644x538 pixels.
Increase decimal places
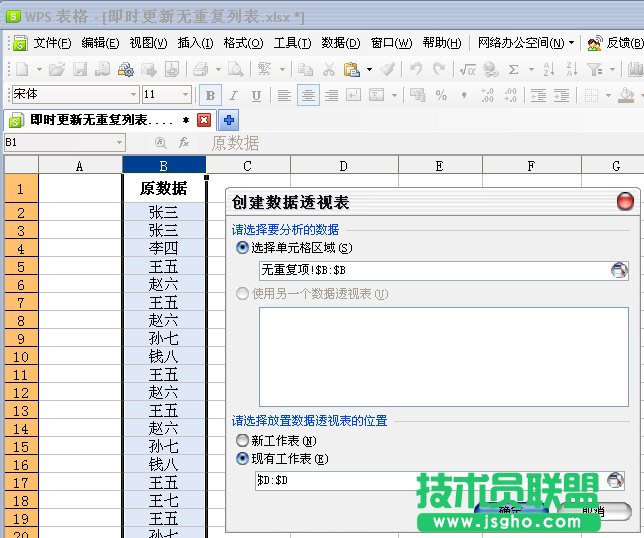click(x=487, y=95)
